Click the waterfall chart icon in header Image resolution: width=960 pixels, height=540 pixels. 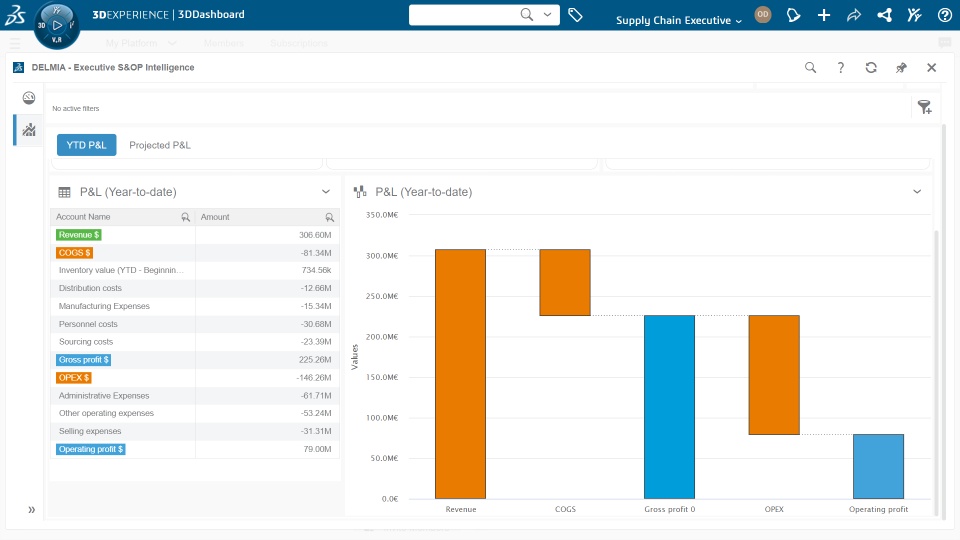click(360, 192)
